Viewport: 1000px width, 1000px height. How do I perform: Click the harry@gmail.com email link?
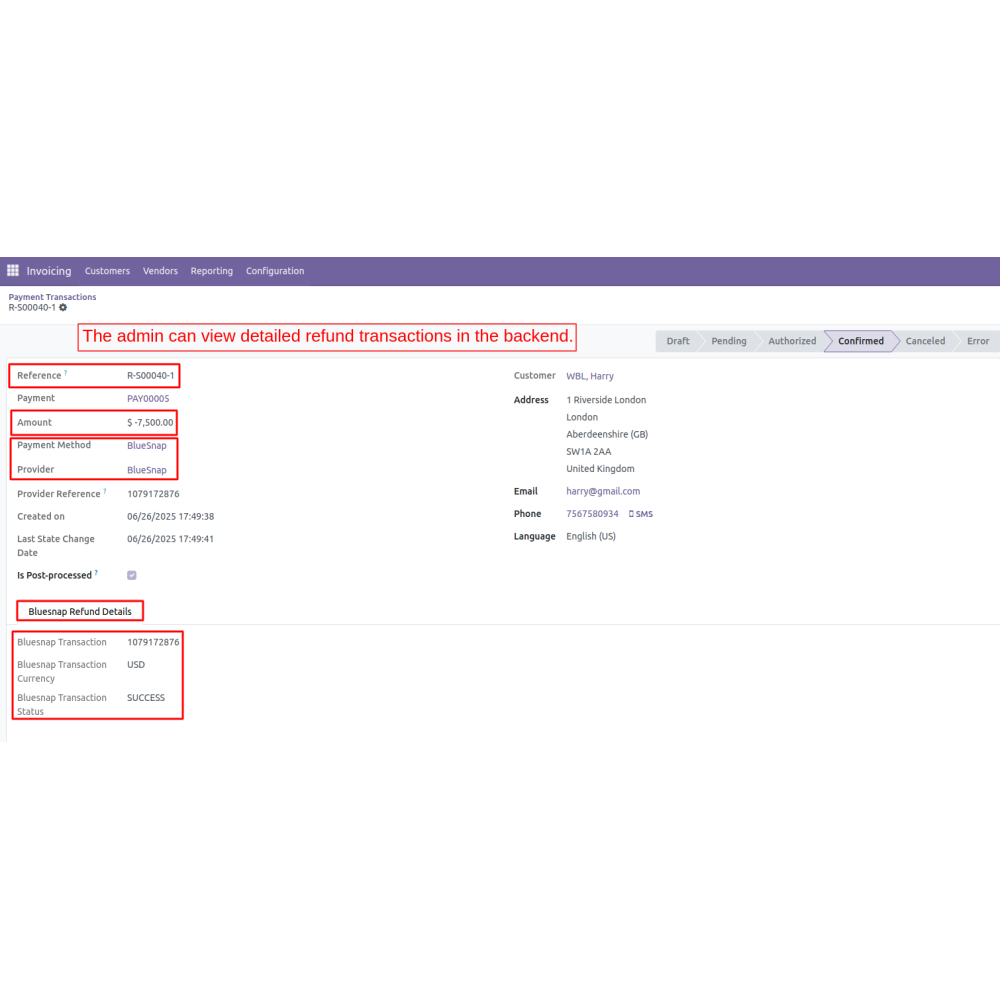tap(603, 491)
